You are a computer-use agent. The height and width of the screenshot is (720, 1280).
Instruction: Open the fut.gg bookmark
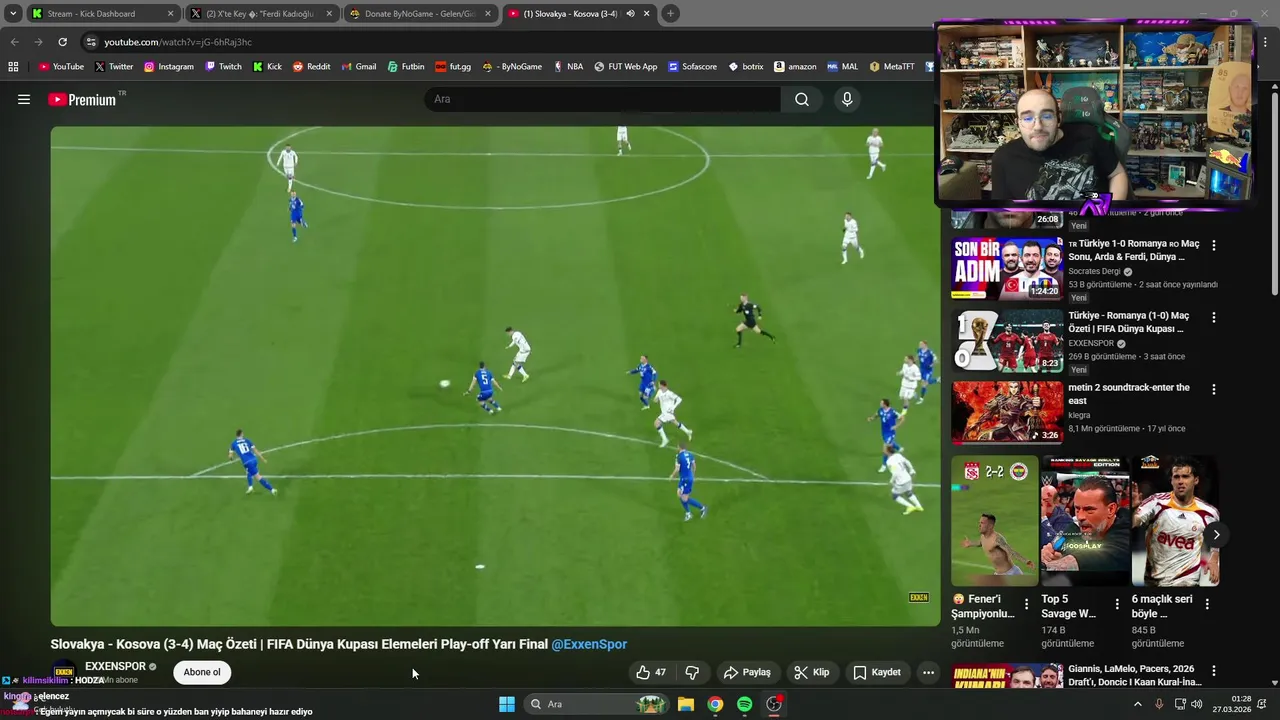pyautogui.click(x=453, y=67)
